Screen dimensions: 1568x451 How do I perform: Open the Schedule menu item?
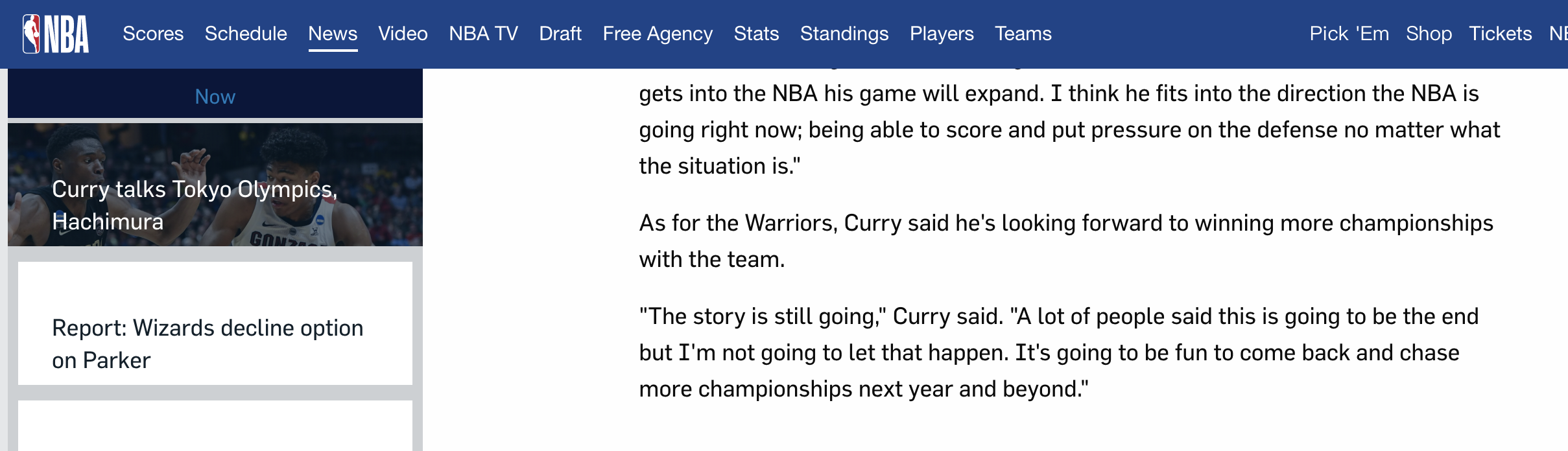coord(246,34)
